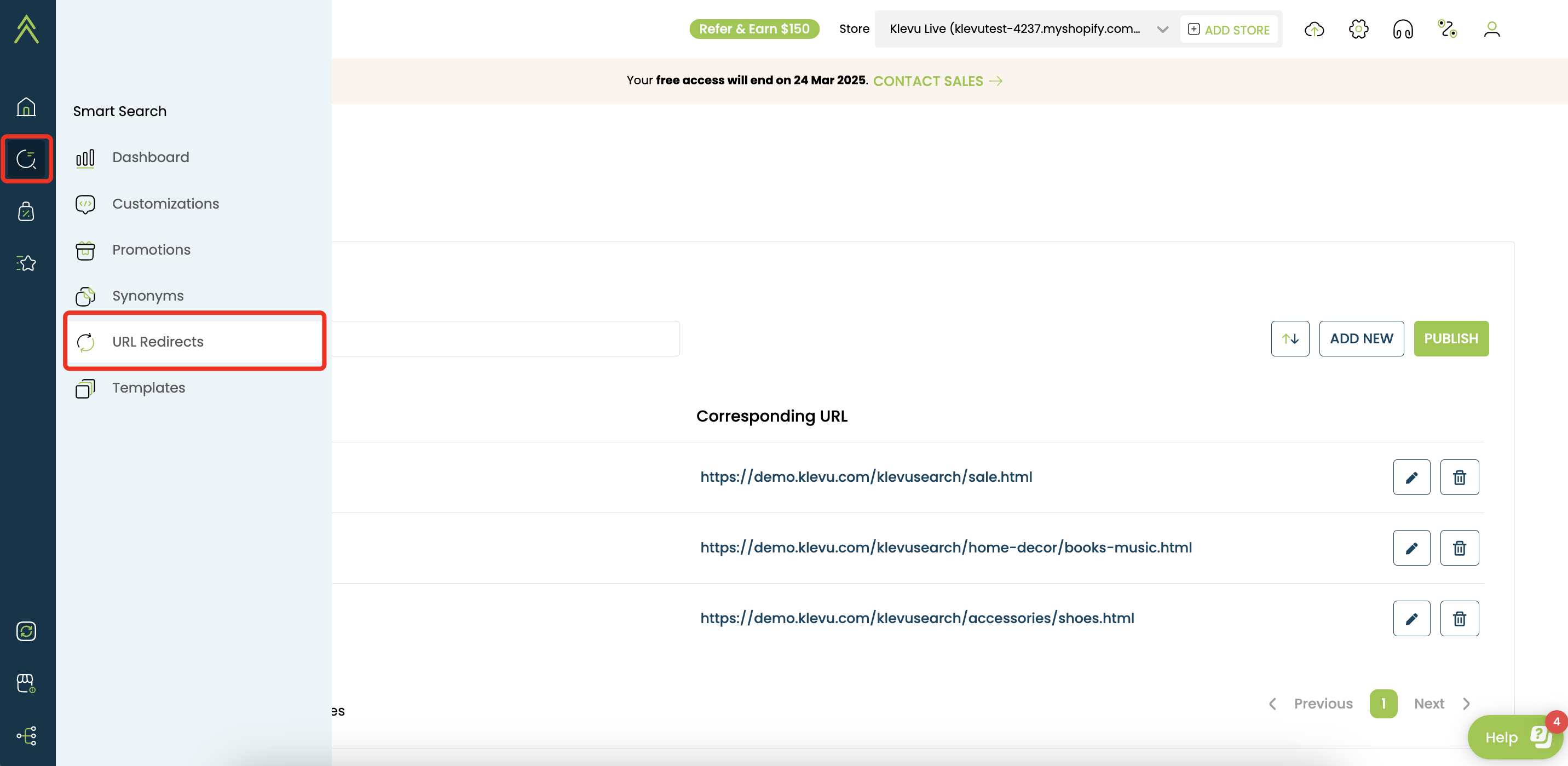Click the ADD NEW button
1568x766 pixels.
pos(1361,338)
